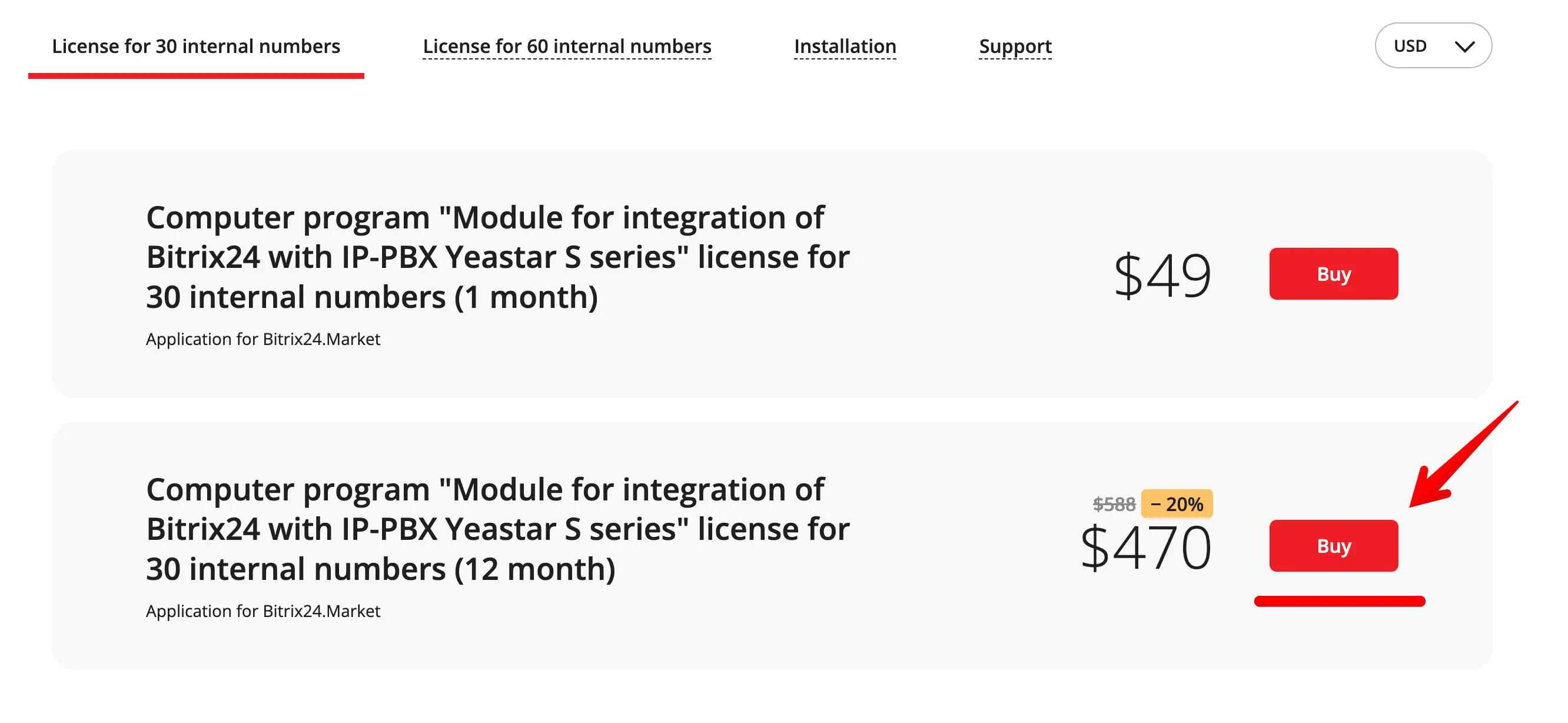
Task: Go to the Support tab
Action: (x=1015, y=47)
